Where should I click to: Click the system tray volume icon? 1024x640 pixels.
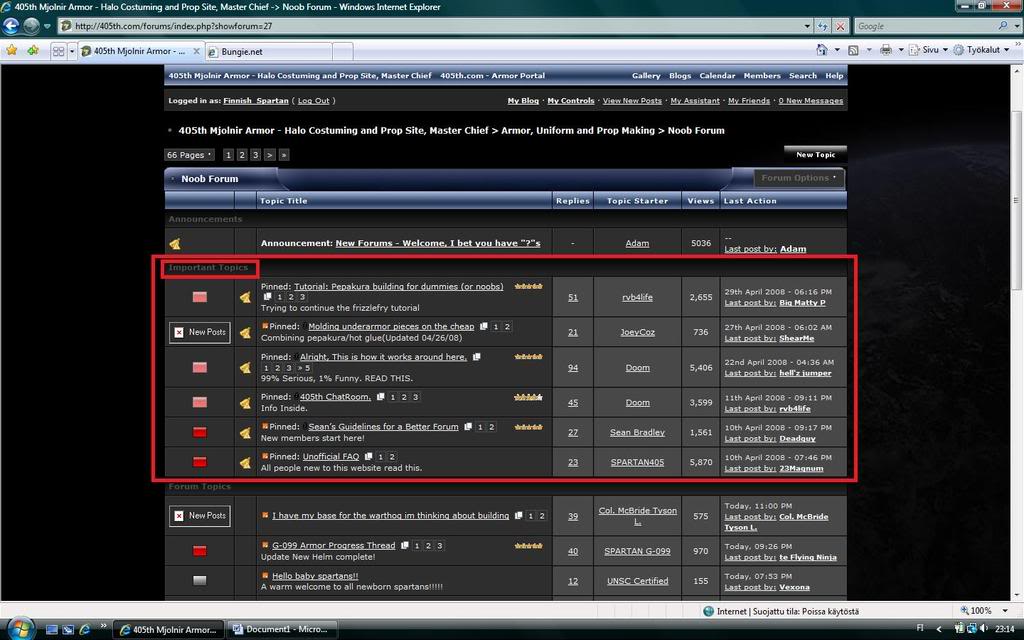(984, 629)
